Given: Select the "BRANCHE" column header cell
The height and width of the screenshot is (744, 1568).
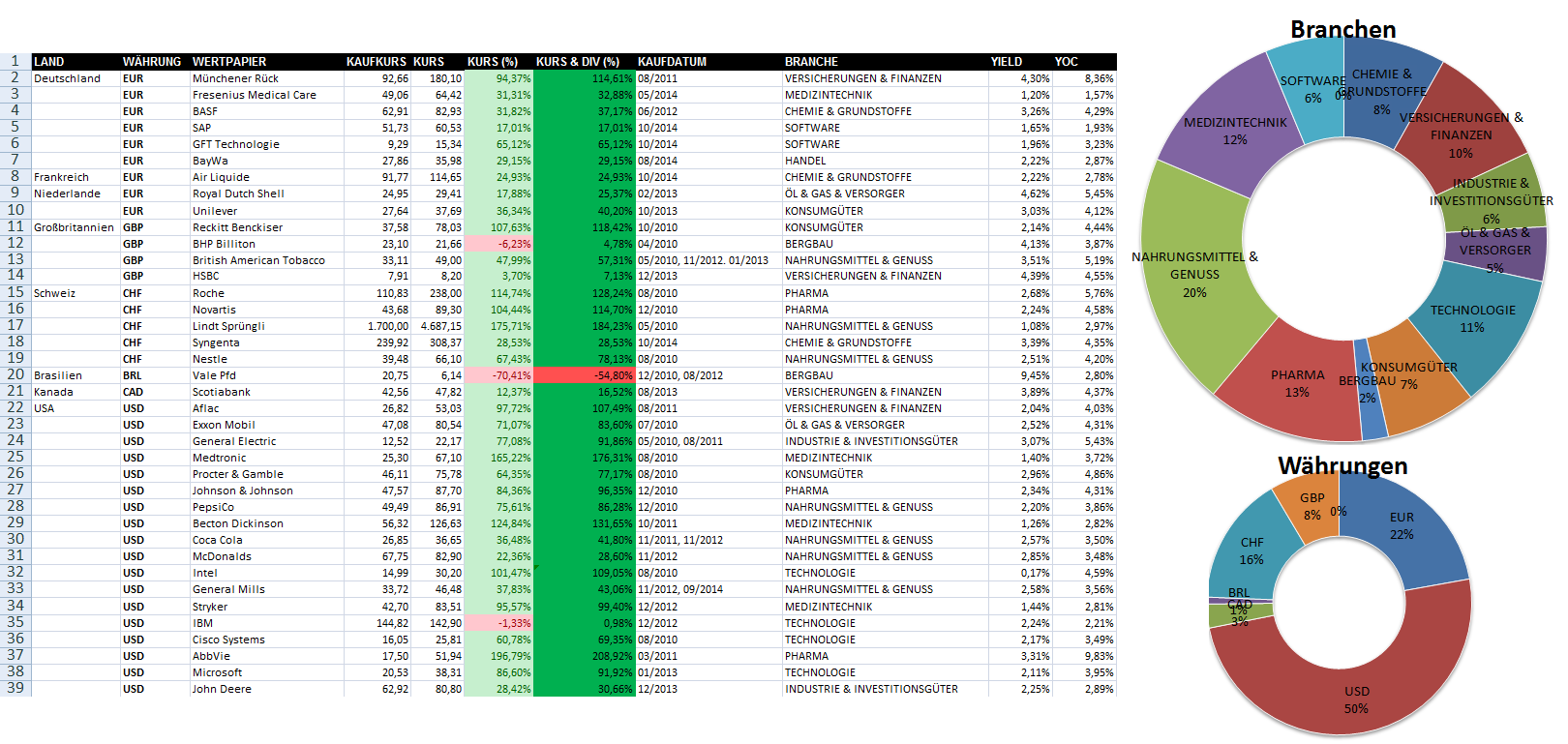Looking at the screenshot, I should point(886,61).
